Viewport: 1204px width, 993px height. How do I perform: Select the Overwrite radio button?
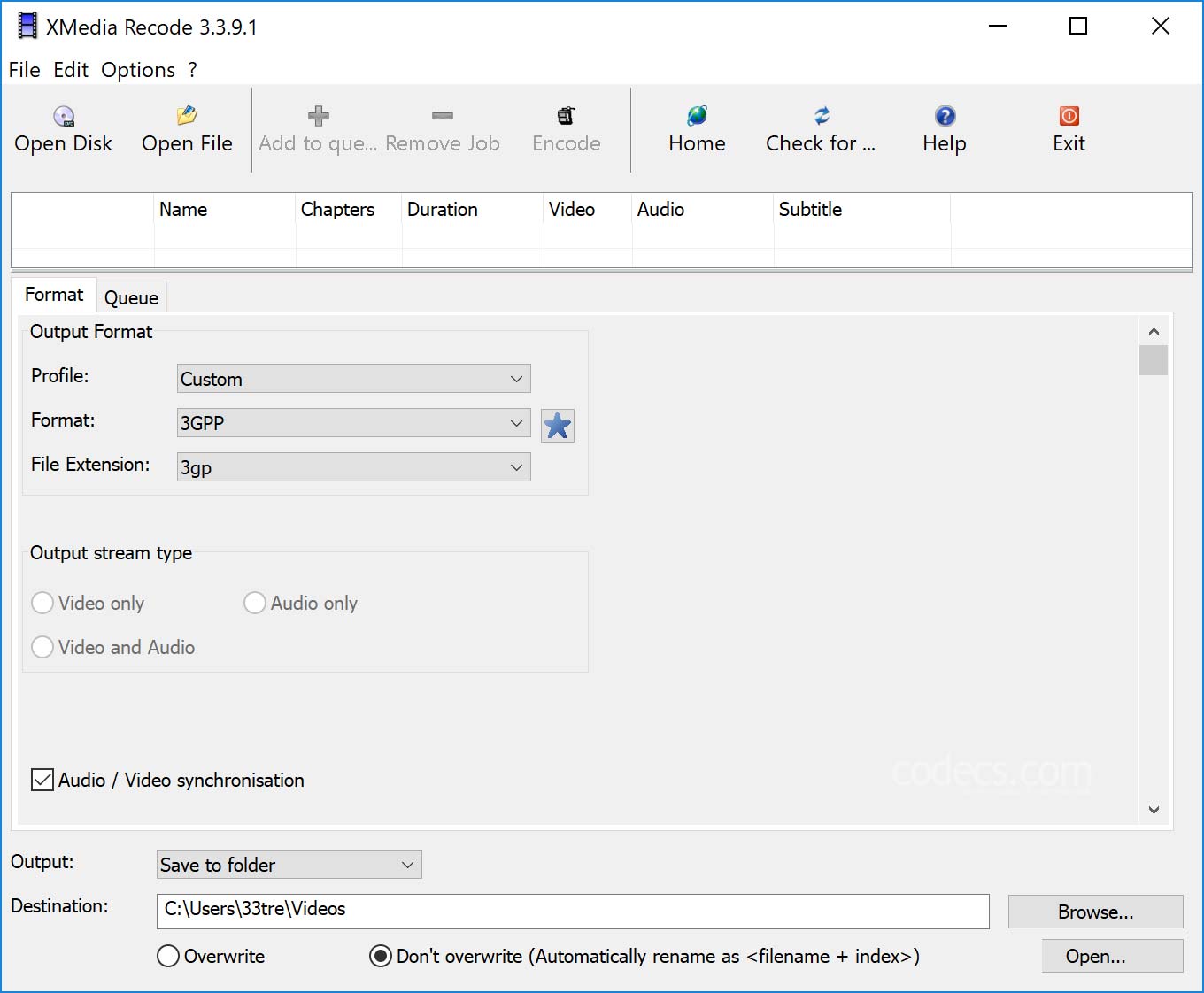168,956
